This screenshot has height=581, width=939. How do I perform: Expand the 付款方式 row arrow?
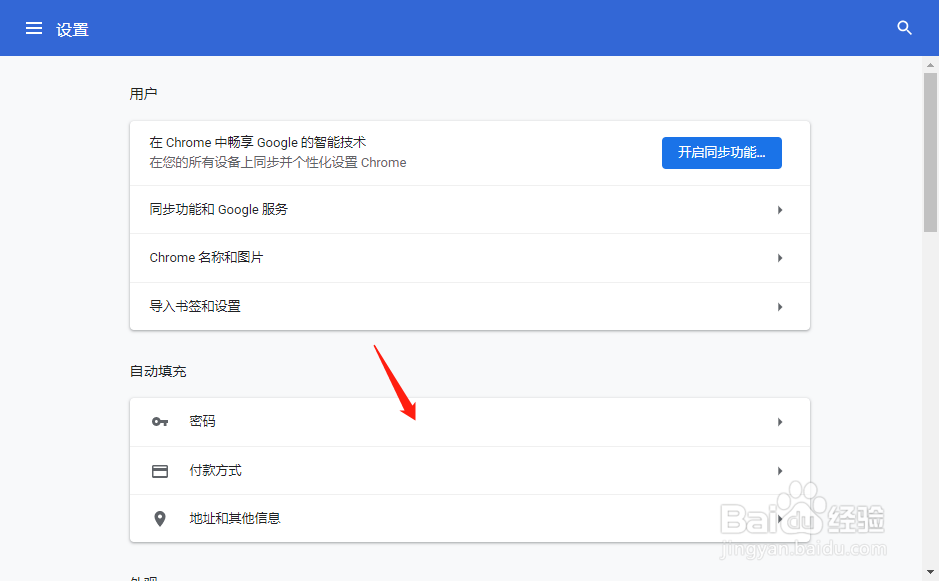[x=780, y=471]
